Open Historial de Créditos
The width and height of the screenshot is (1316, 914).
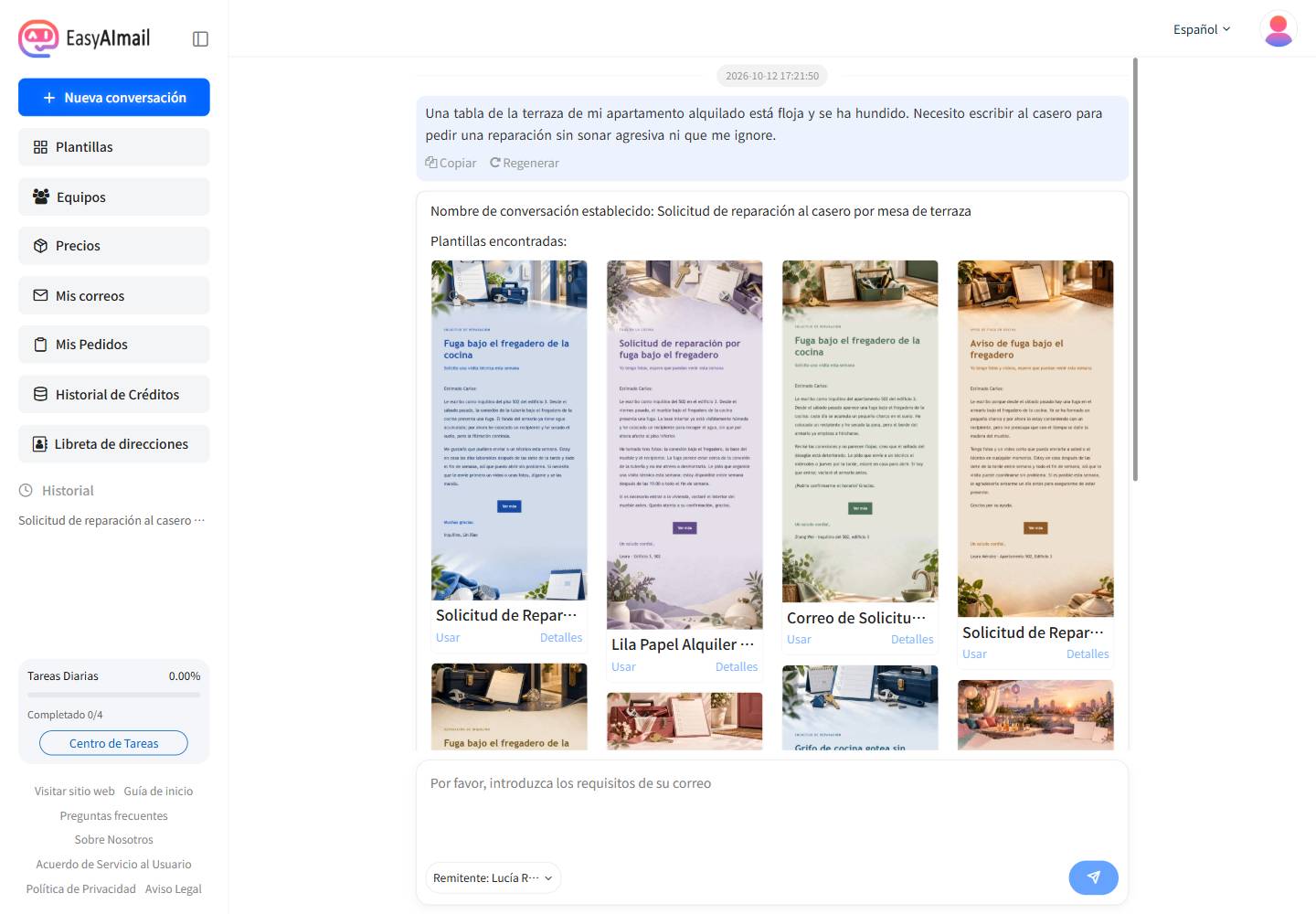click(x=114, y=394)
